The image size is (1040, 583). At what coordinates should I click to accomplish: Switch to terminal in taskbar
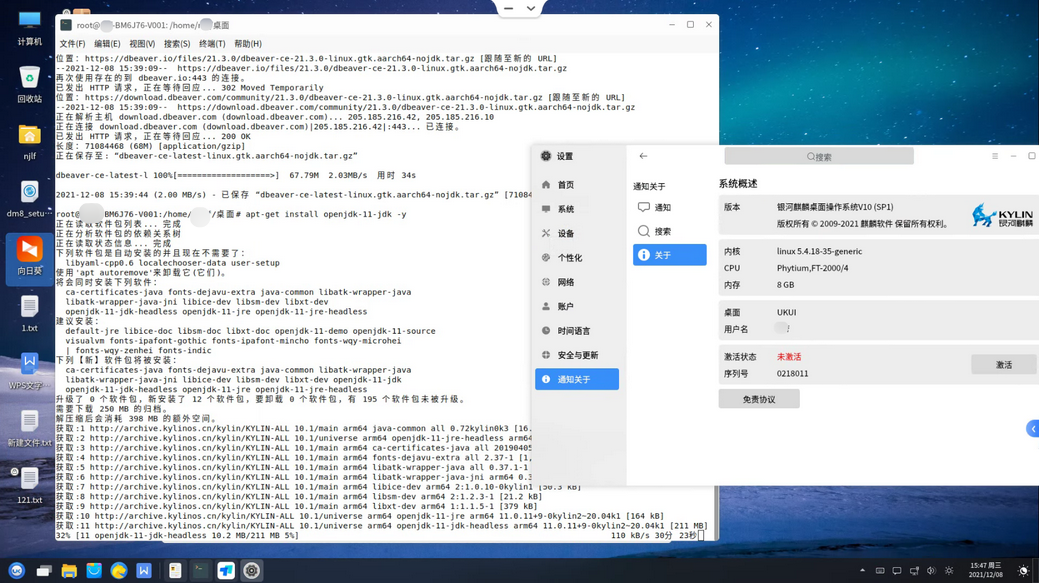200,570
